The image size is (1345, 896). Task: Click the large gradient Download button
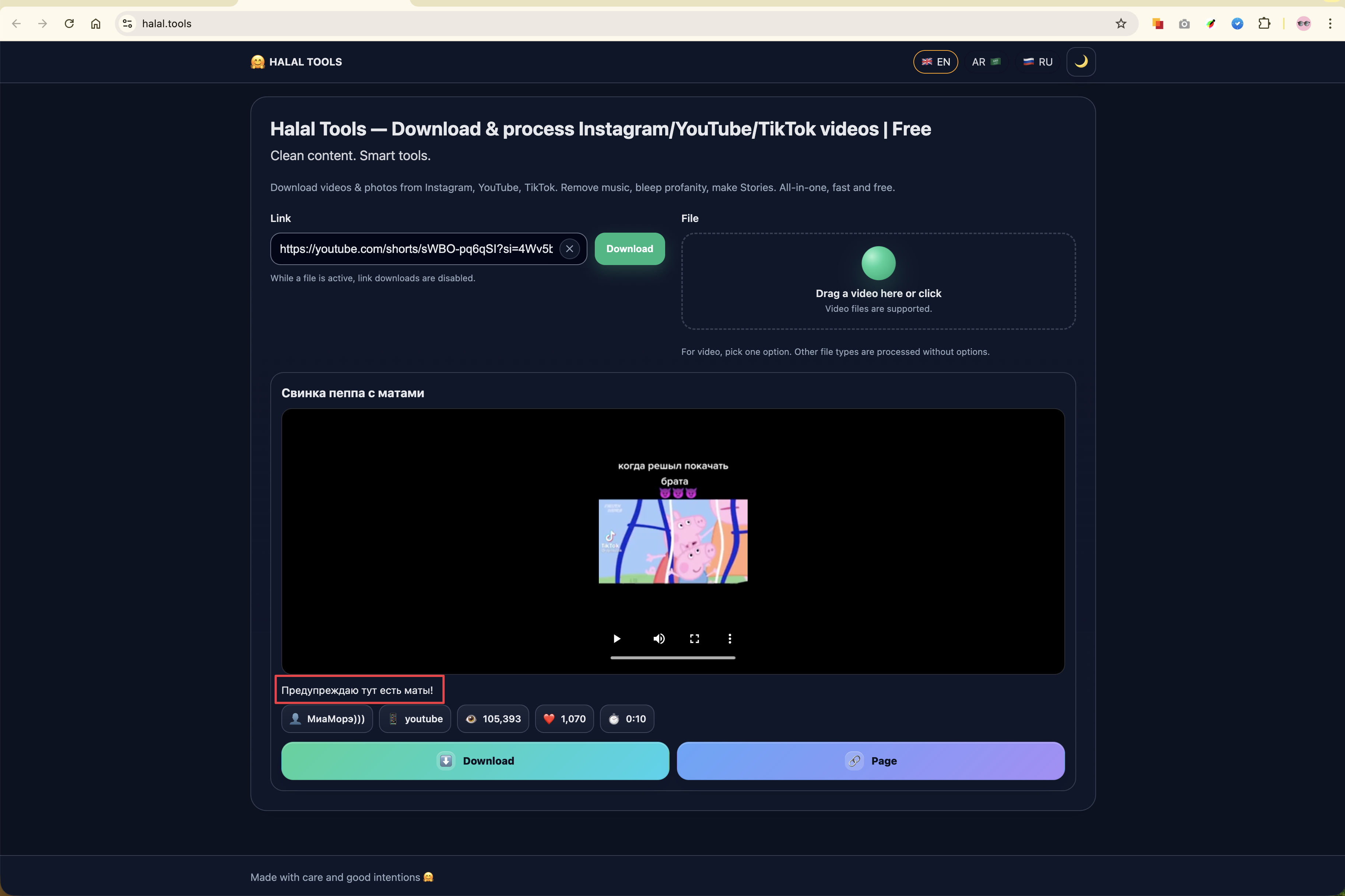point(474,761)
